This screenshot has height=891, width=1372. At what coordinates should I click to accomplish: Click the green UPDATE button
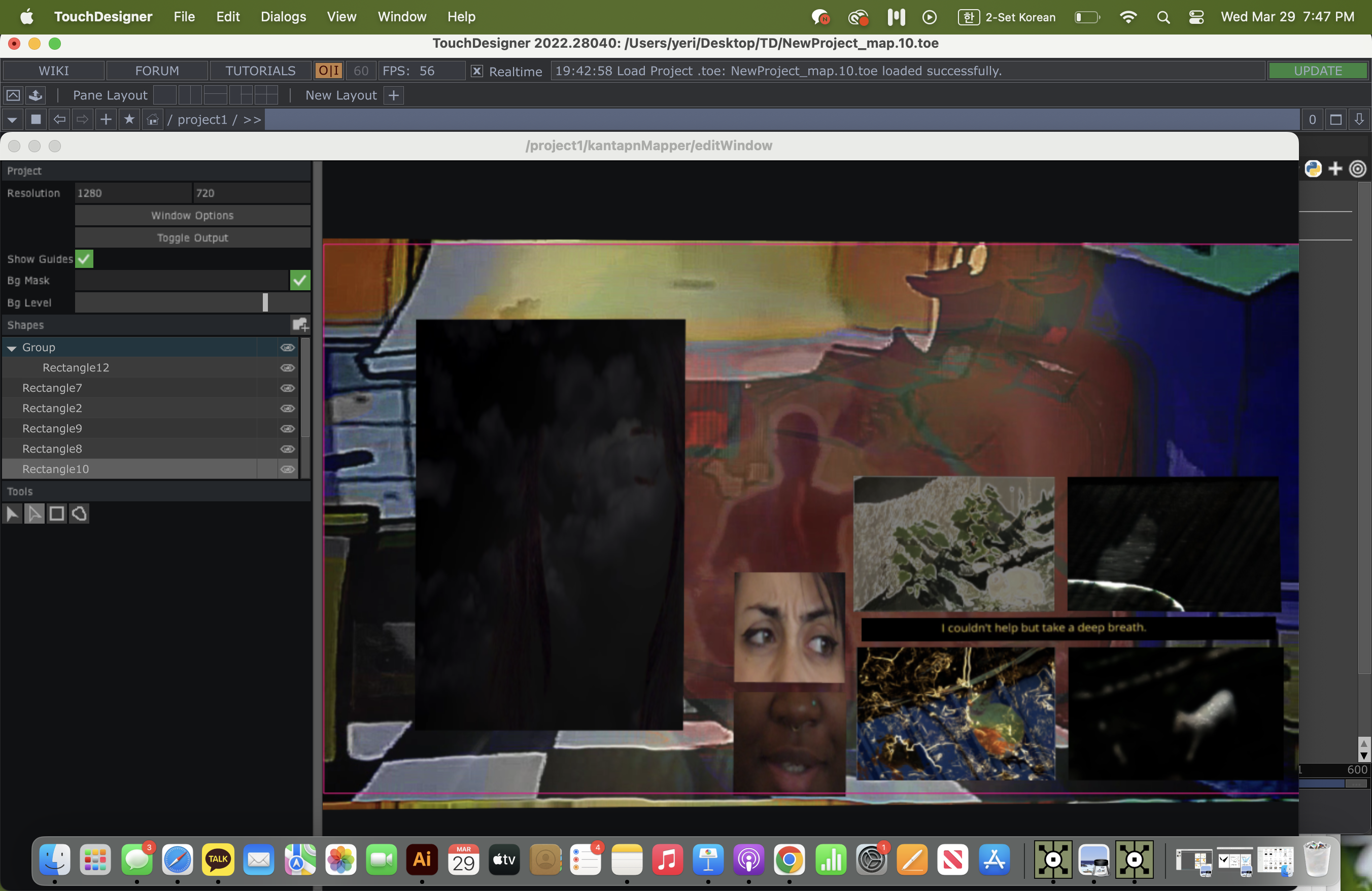pyautogui.click(x=1317, y=71)
